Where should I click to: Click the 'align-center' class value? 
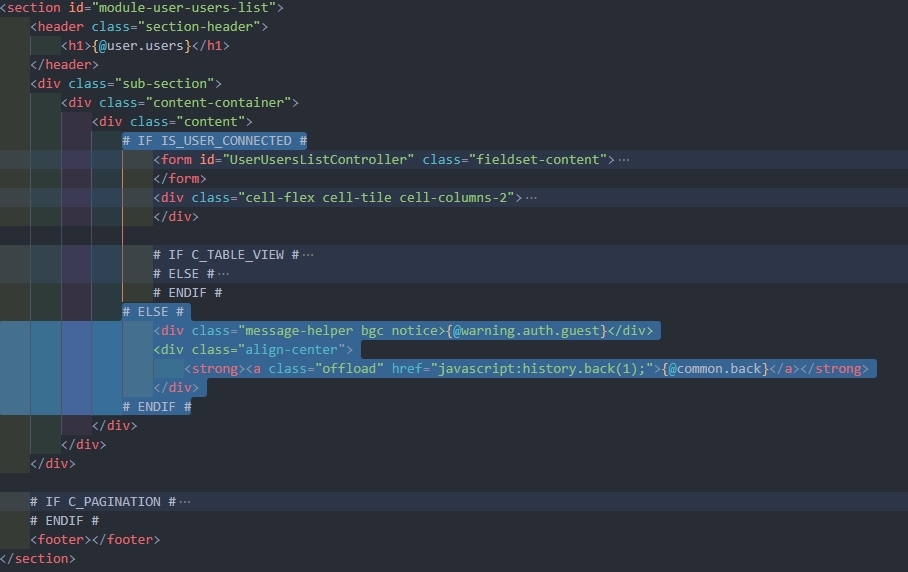click(291, 350)
